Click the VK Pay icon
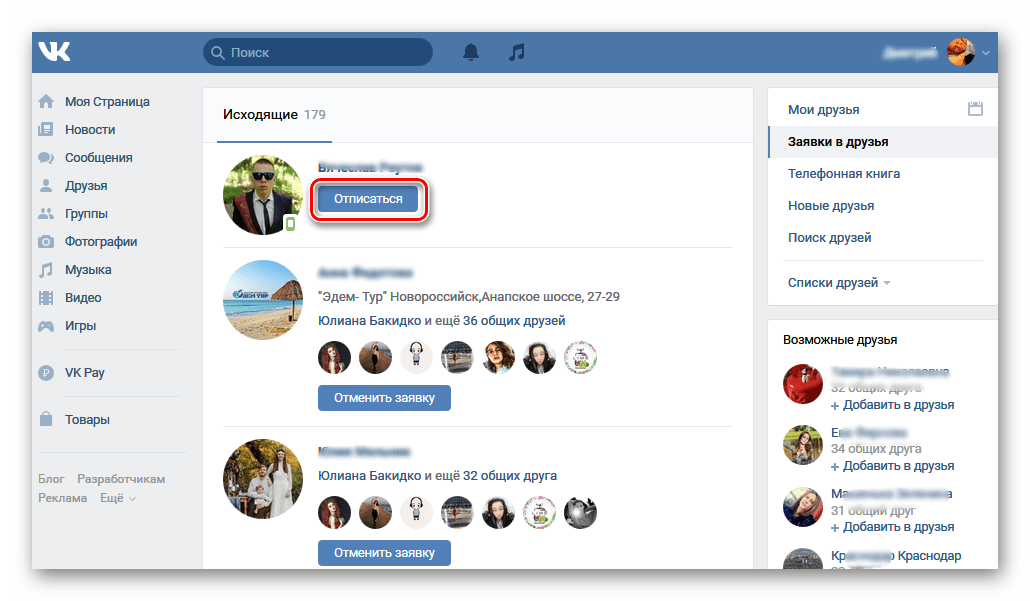The height and width of the screenshot is (601, 1030). coord(46,371)
